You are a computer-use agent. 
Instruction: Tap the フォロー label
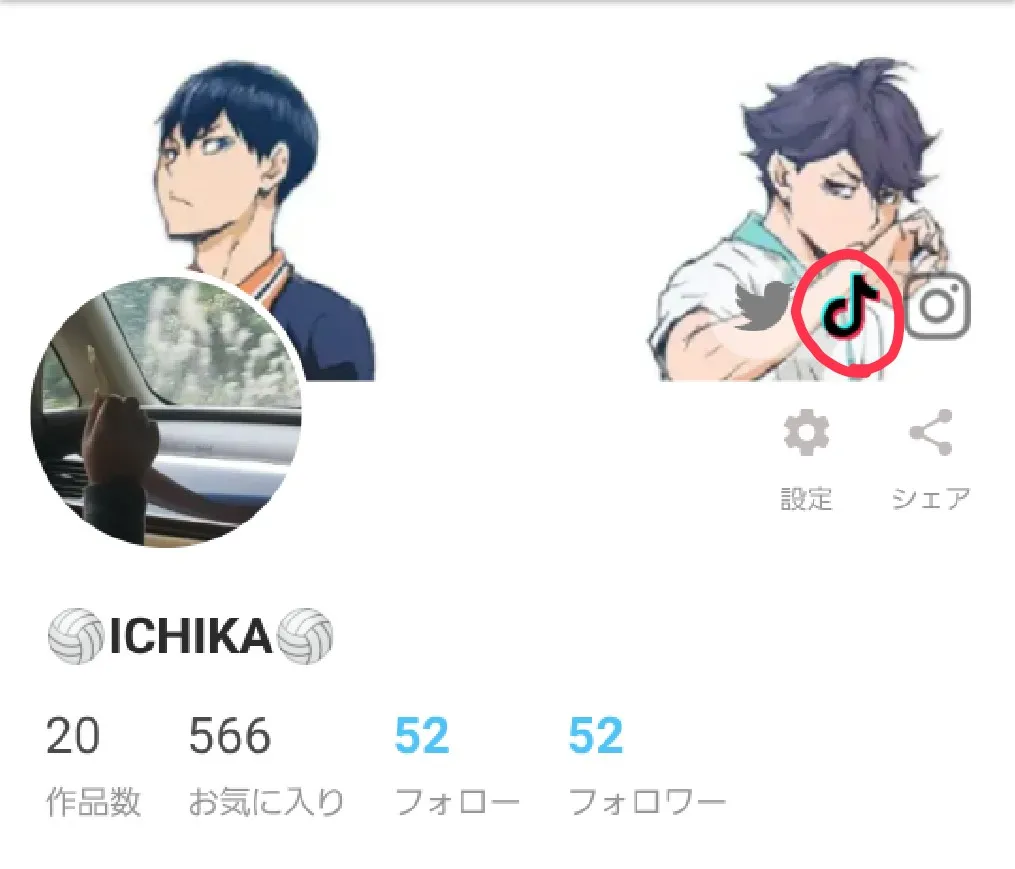[458, 802]
